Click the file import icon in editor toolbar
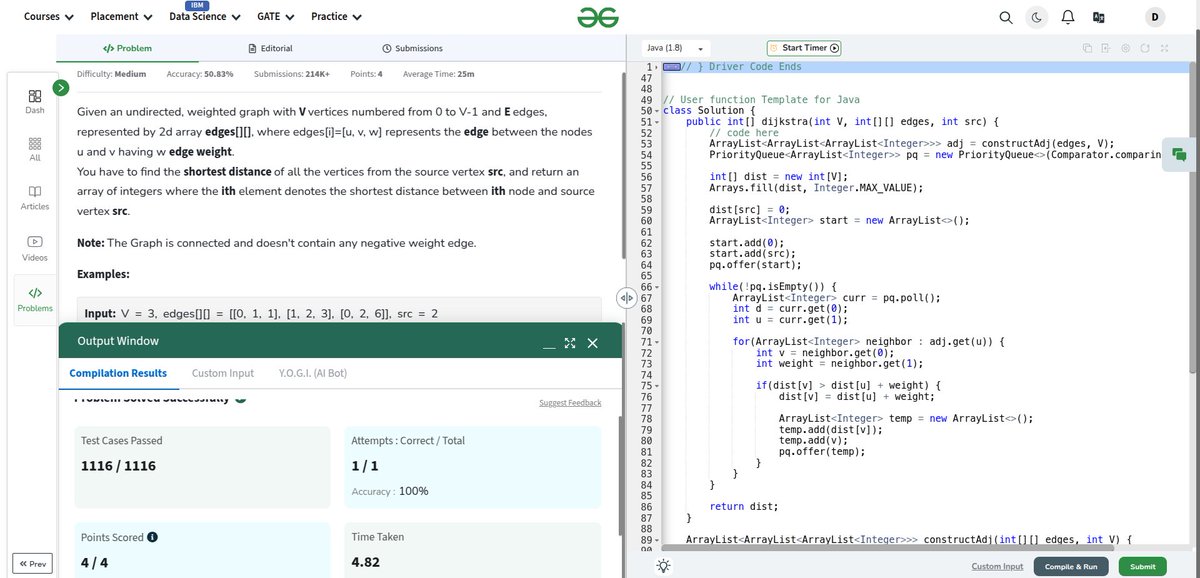Image resolution: width=1200 pixels, height=578 pixels. [x=1106, y=48]
